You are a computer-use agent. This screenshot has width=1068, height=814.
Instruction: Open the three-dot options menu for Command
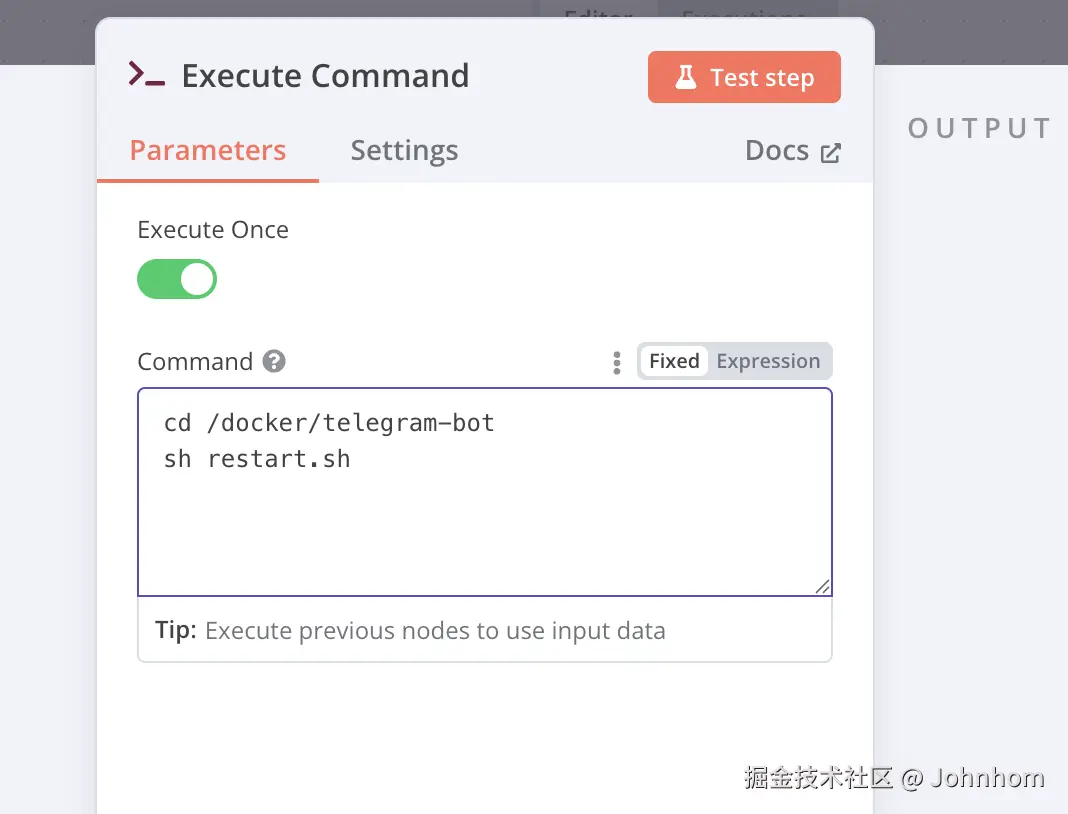617,362
